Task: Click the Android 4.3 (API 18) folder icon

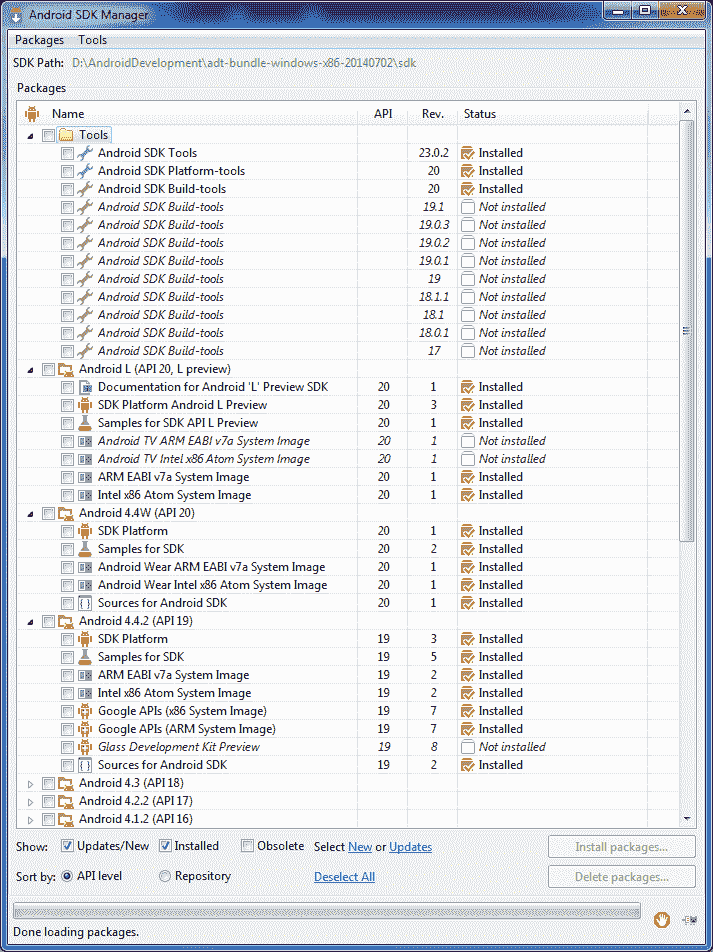Action: tap(66, 783)
